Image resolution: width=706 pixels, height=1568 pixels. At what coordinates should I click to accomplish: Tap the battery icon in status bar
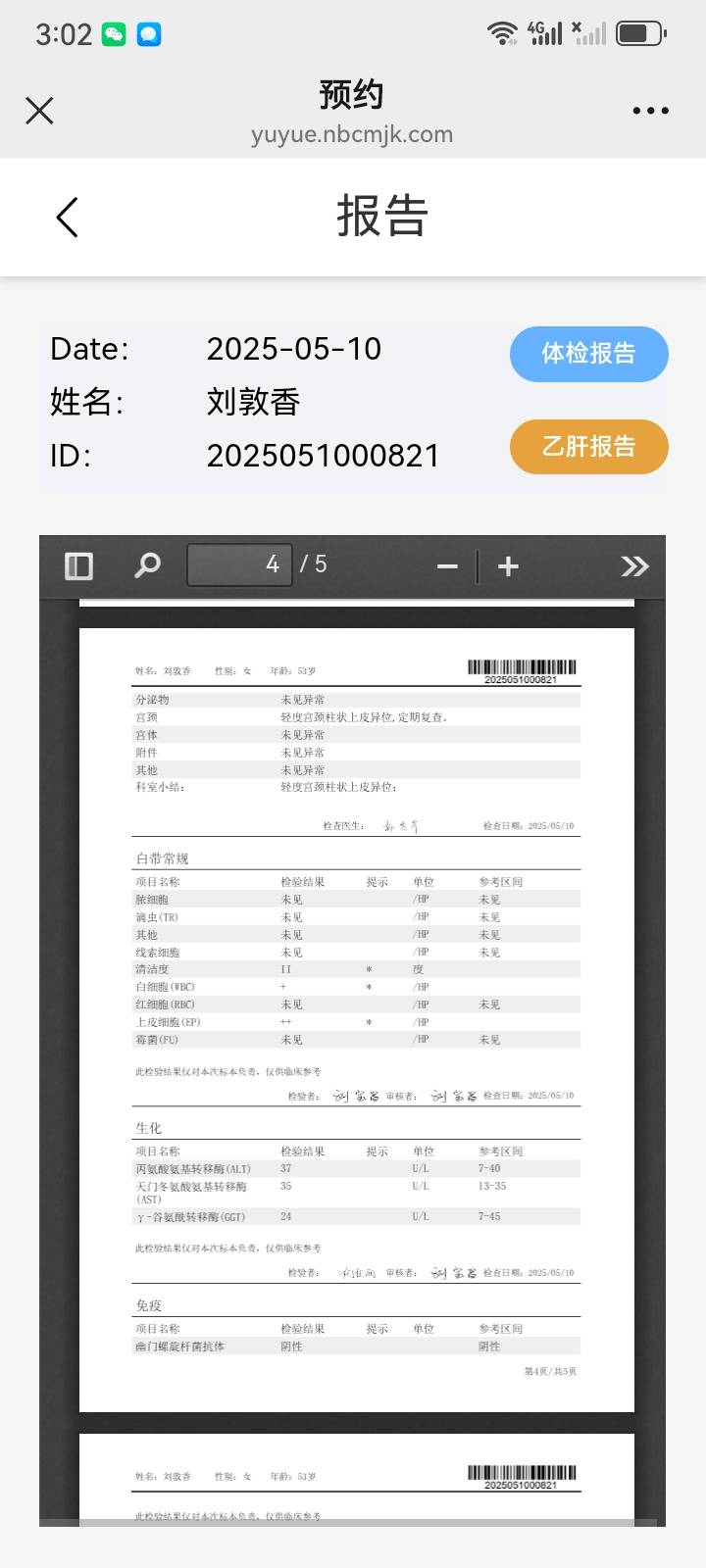click(640, 33)
